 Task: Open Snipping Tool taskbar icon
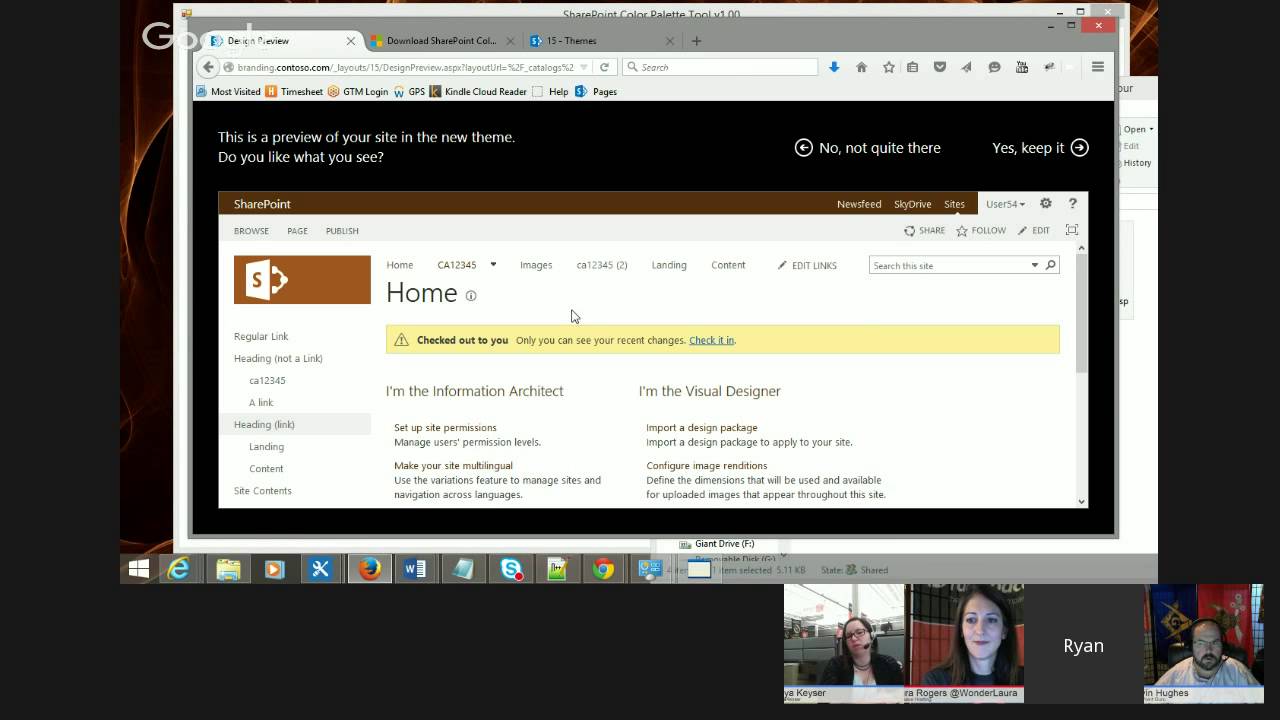pos(321,569)
